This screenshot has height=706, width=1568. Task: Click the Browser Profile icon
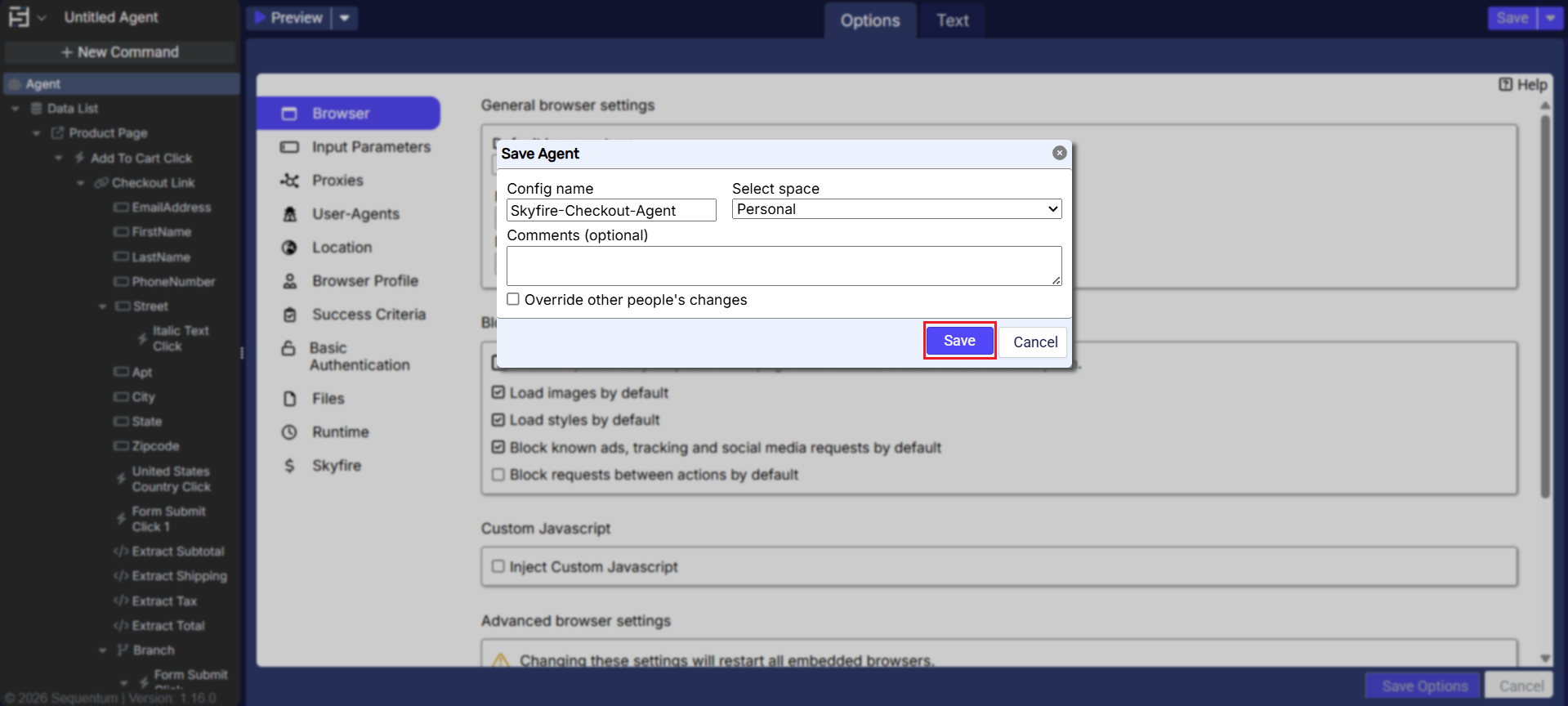[x=289, y=281]
